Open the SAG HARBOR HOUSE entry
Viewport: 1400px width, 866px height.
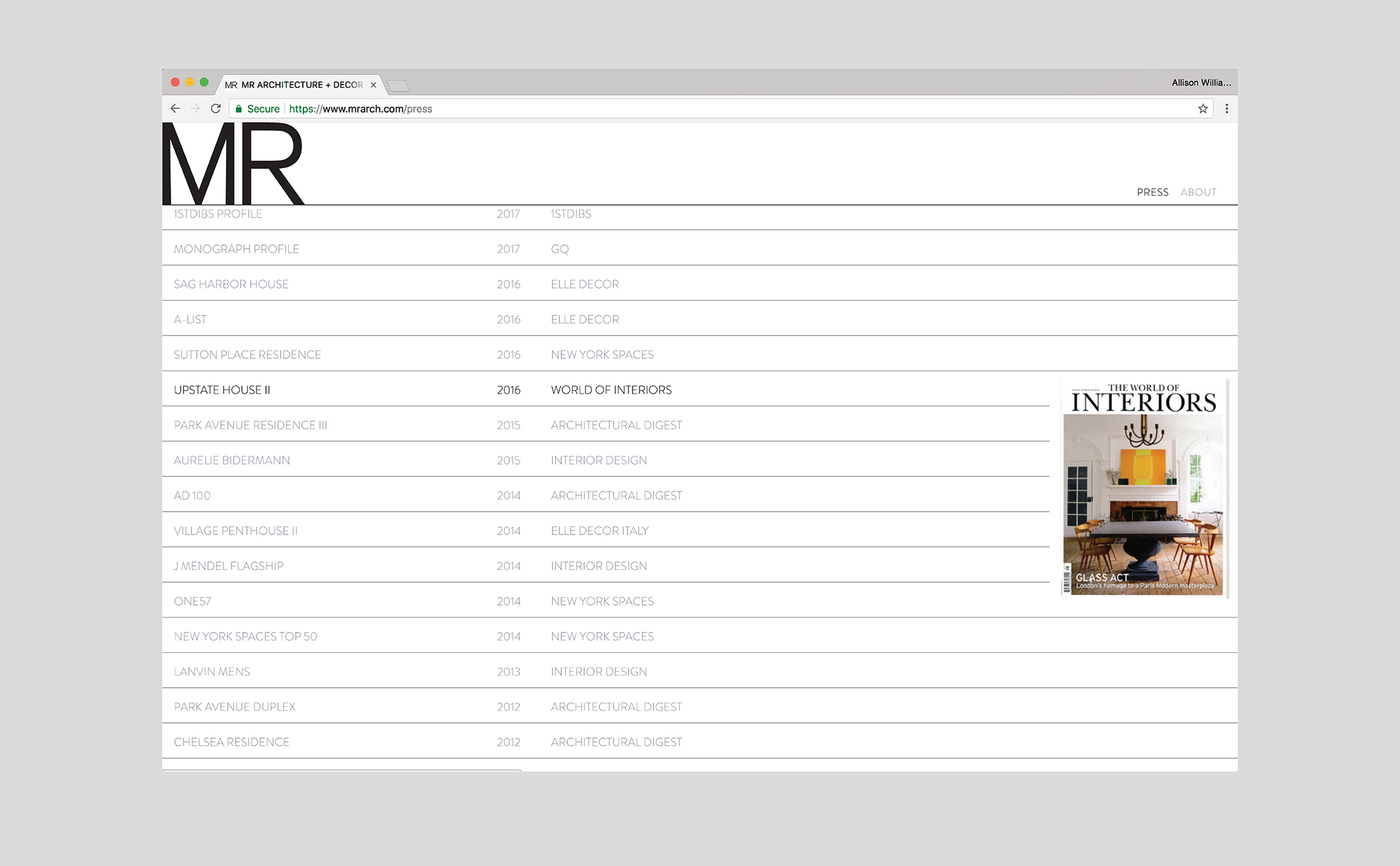tap(231, 284)
